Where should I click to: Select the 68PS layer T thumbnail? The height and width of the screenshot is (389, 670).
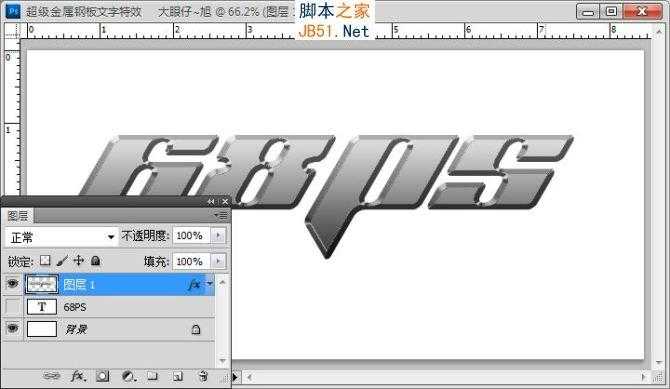pyautogui.click(x=42, y=307)
